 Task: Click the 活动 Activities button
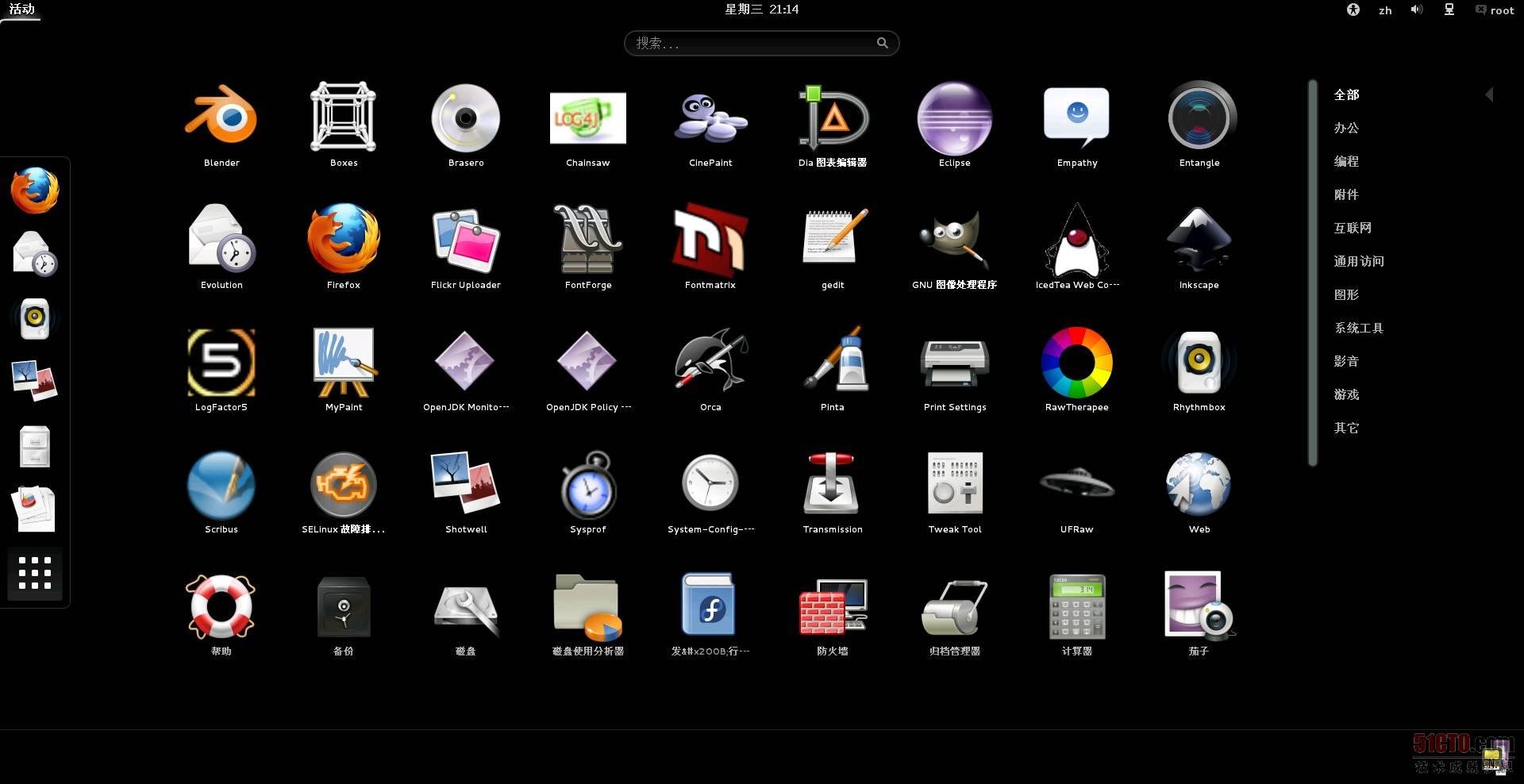(x=22, y=10)
